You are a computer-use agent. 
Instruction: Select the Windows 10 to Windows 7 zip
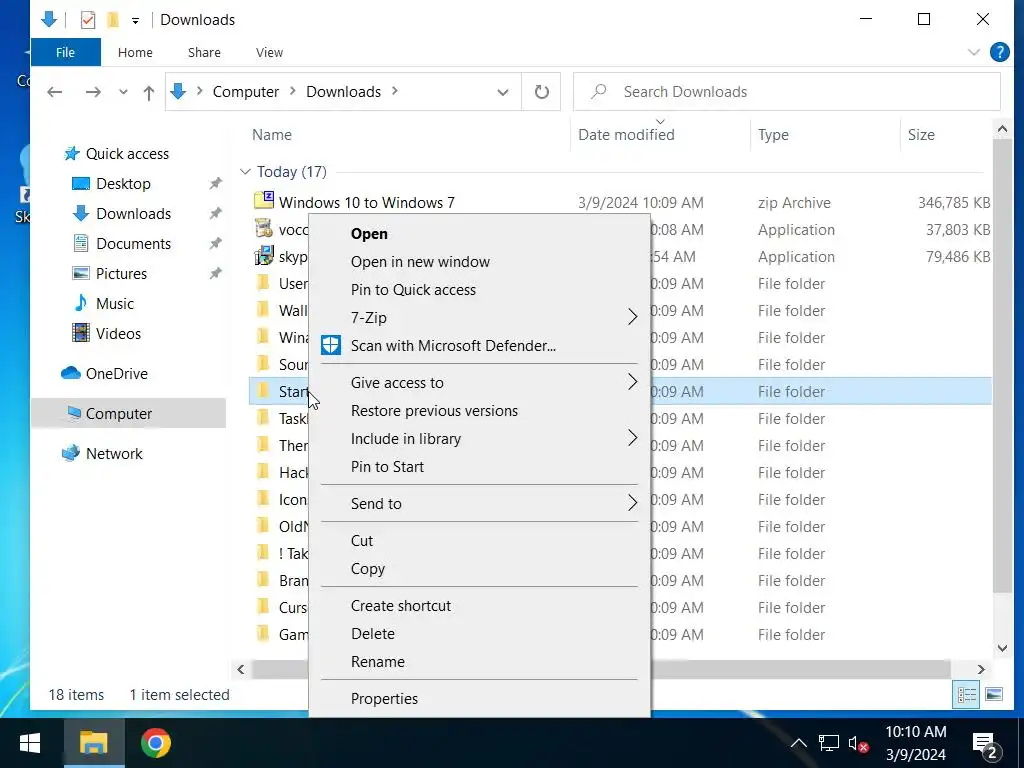click(x=366, y=203)
